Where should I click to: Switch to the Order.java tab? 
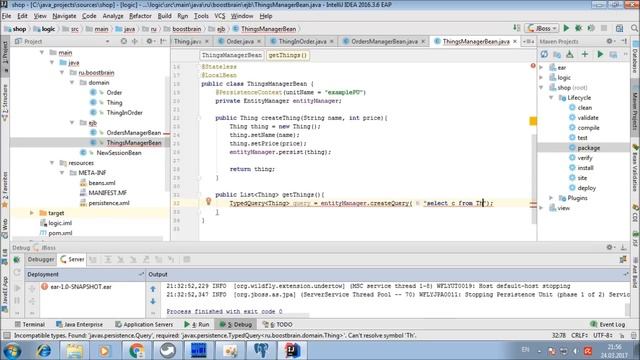tap(240, 41)
